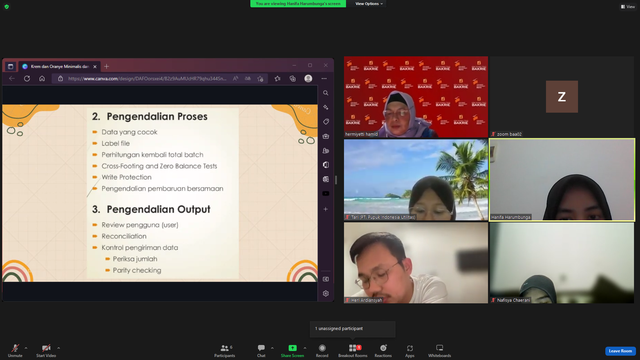Go back in the browser

(x=12, y=78)
